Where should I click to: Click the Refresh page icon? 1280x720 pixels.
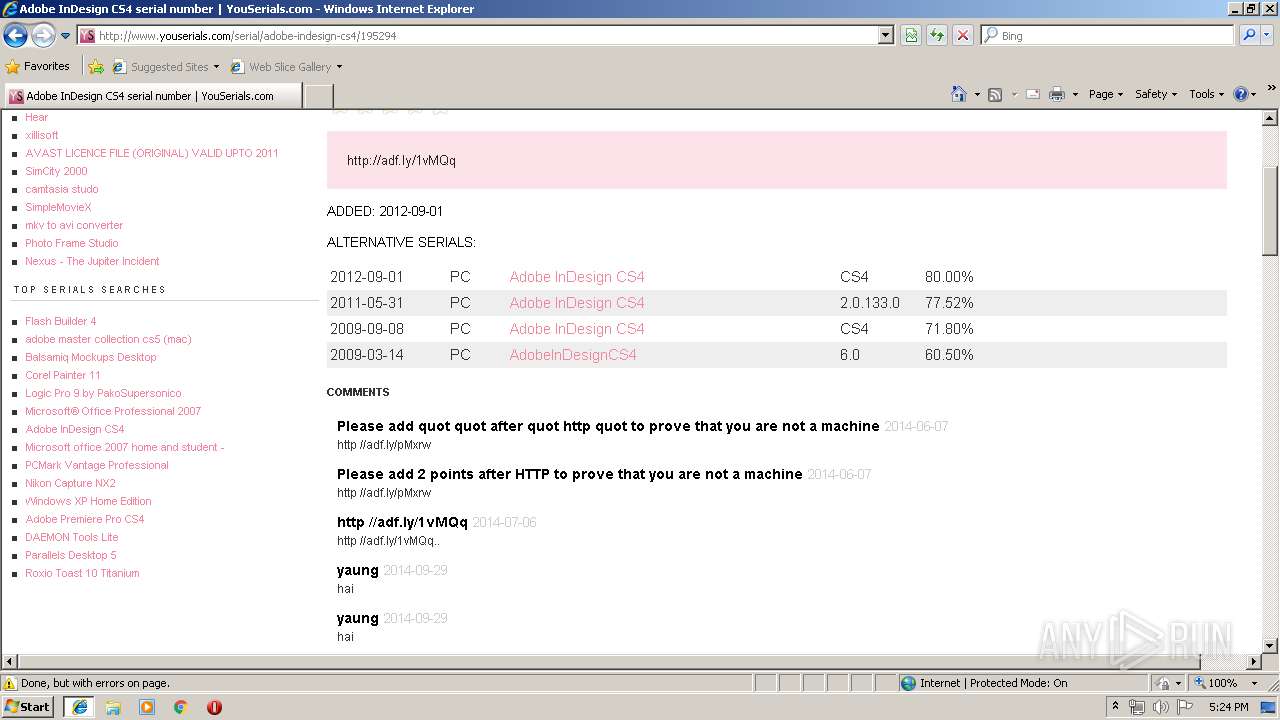click(x=937, y=35)
